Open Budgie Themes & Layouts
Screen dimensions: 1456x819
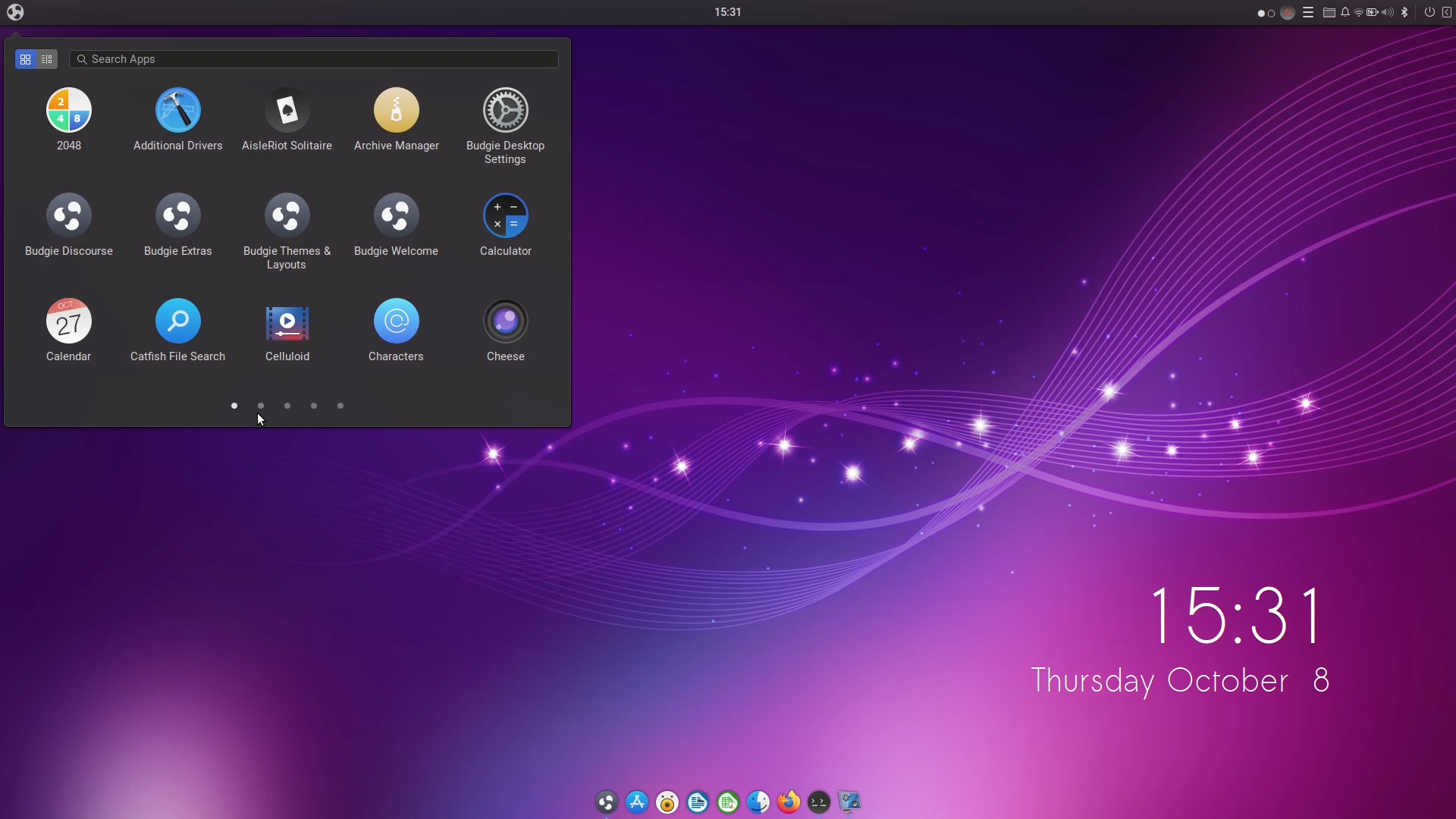click(287, 232)
